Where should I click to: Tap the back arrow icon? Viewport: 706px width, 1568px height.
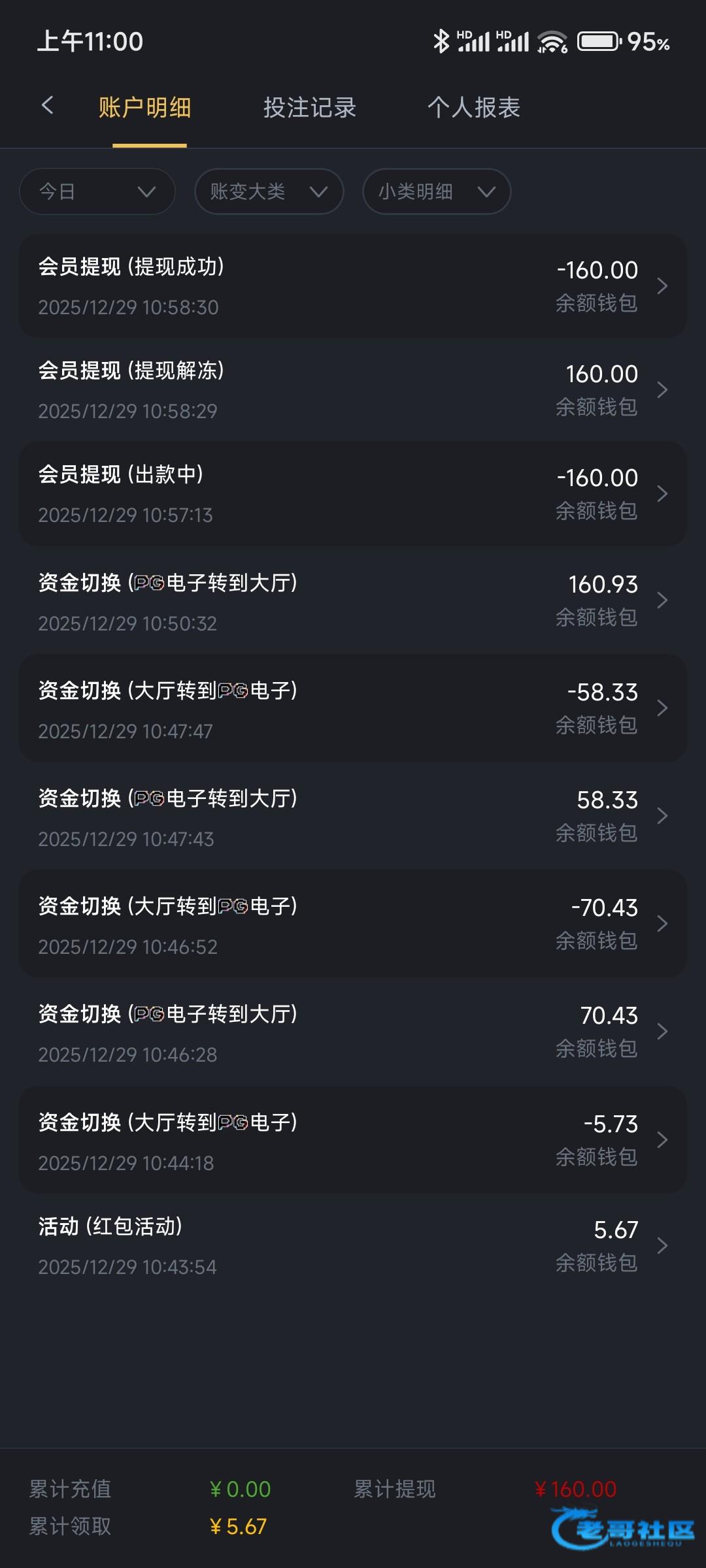47,105
